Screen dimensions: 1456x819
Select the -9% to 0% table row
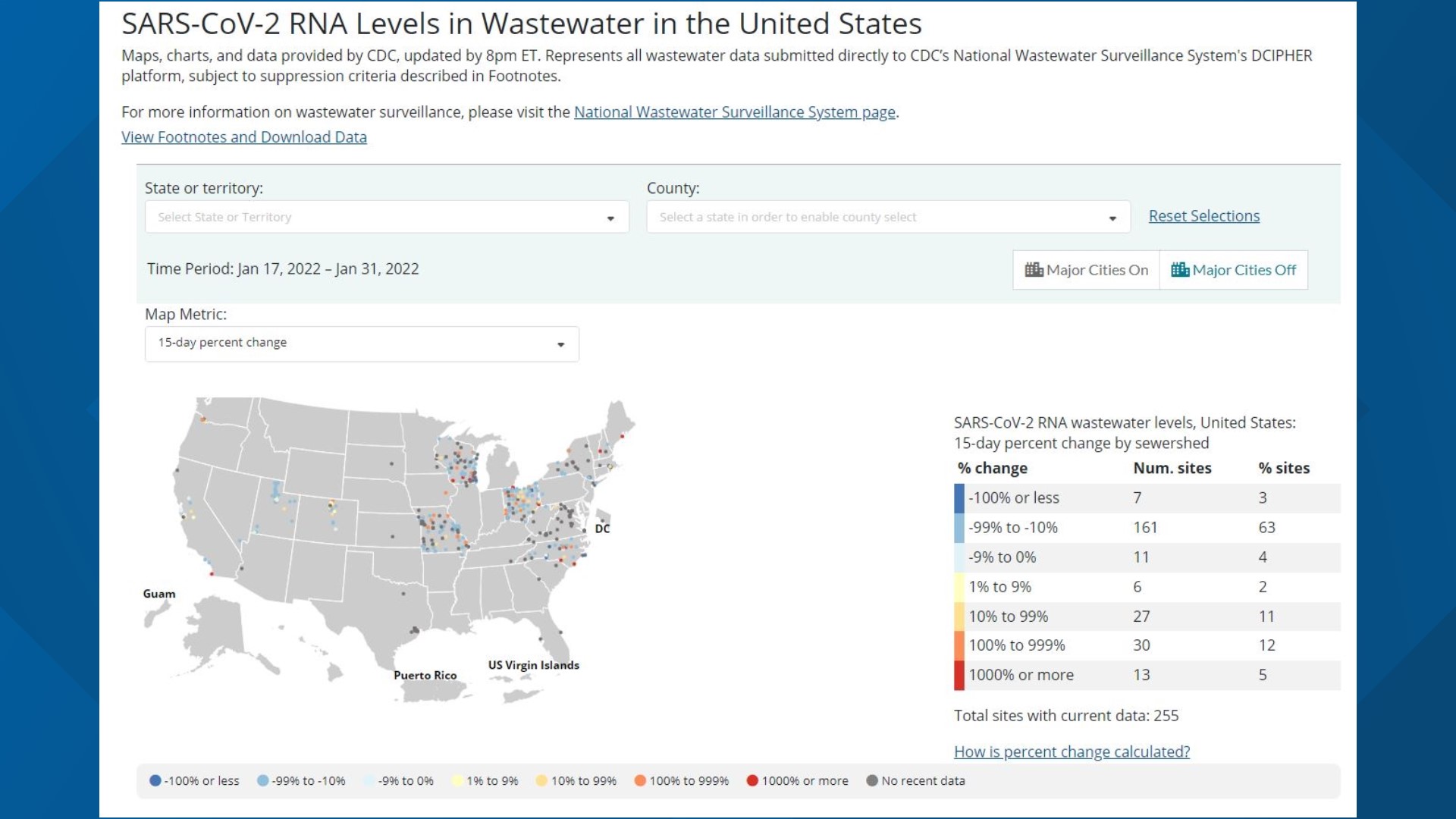pyautogui.click(x=1062, y=557)
